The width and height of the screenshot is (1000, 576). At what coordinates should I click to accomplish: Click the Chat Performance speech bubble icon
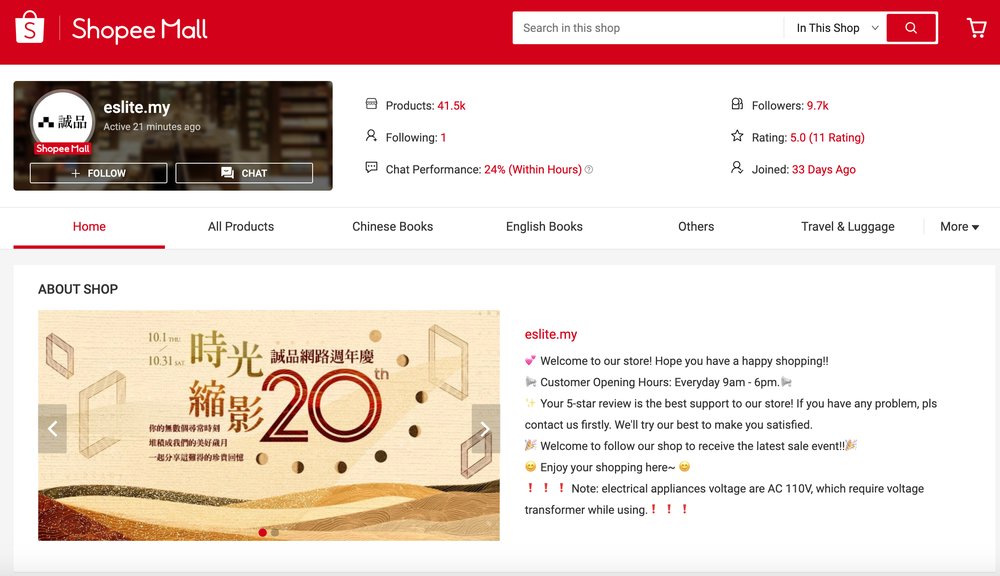click(x=371, y=168)
